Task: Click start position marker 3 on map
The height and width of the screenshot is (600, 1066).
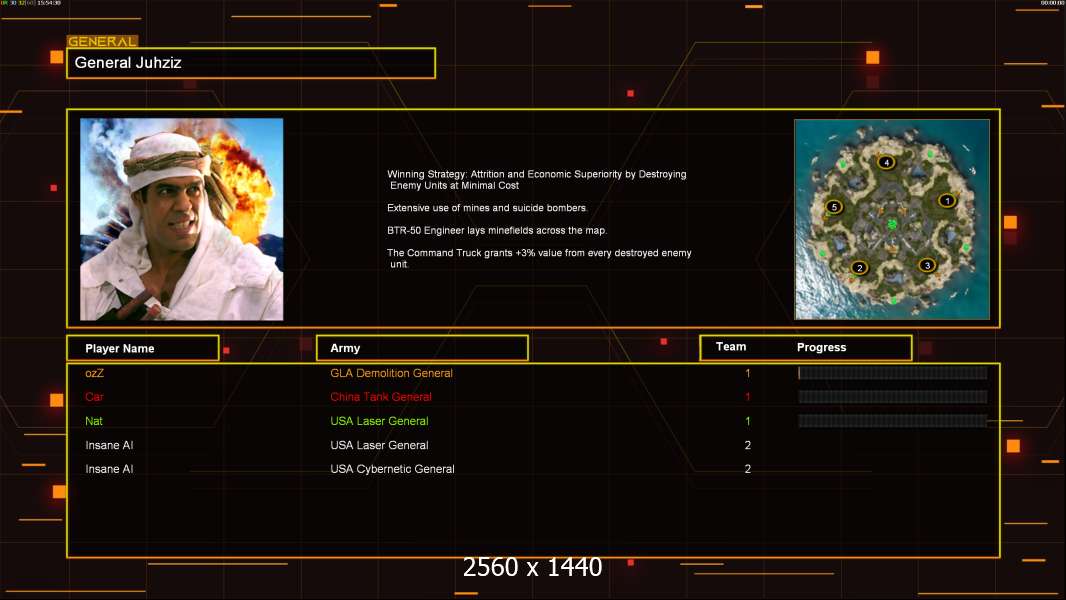Action: point(927,265)
